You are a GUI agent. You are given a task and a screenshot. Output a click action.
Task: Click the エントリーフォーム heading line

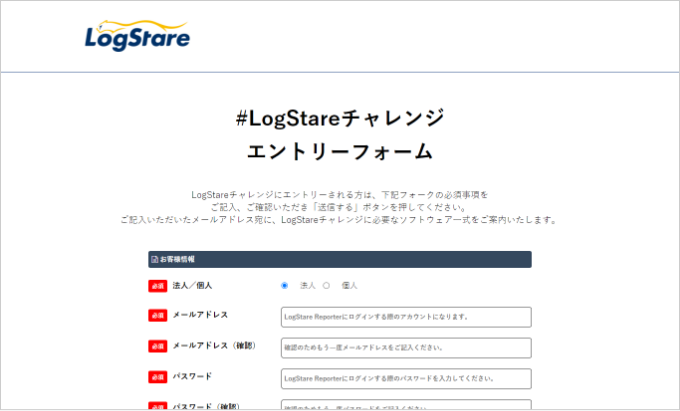[340, 152]
